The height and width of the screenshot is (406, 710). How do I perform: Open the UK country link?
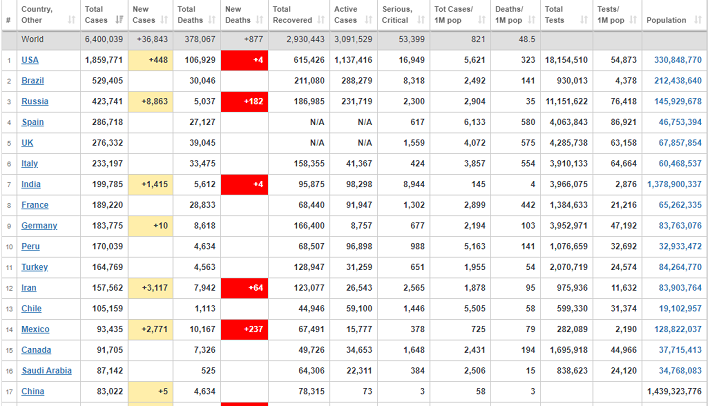[x=27, y=143]
